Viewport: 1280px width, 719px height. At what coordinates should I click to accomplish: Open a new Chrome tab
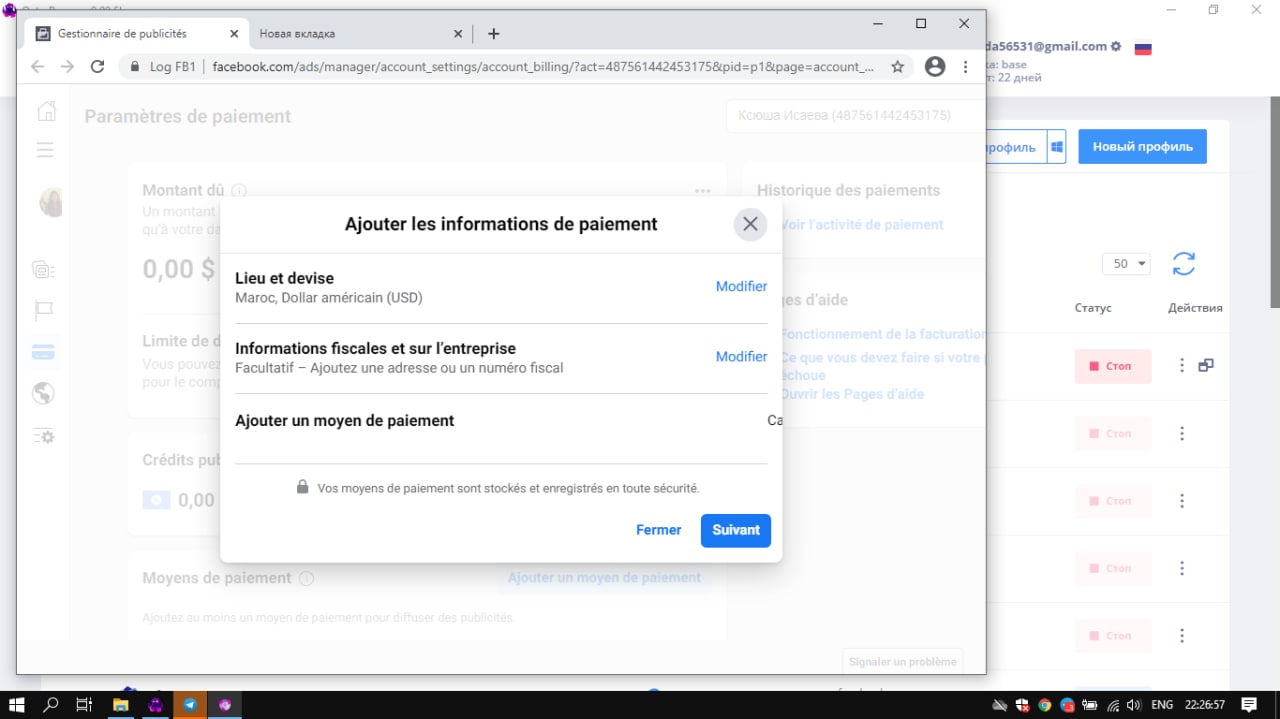493,33
